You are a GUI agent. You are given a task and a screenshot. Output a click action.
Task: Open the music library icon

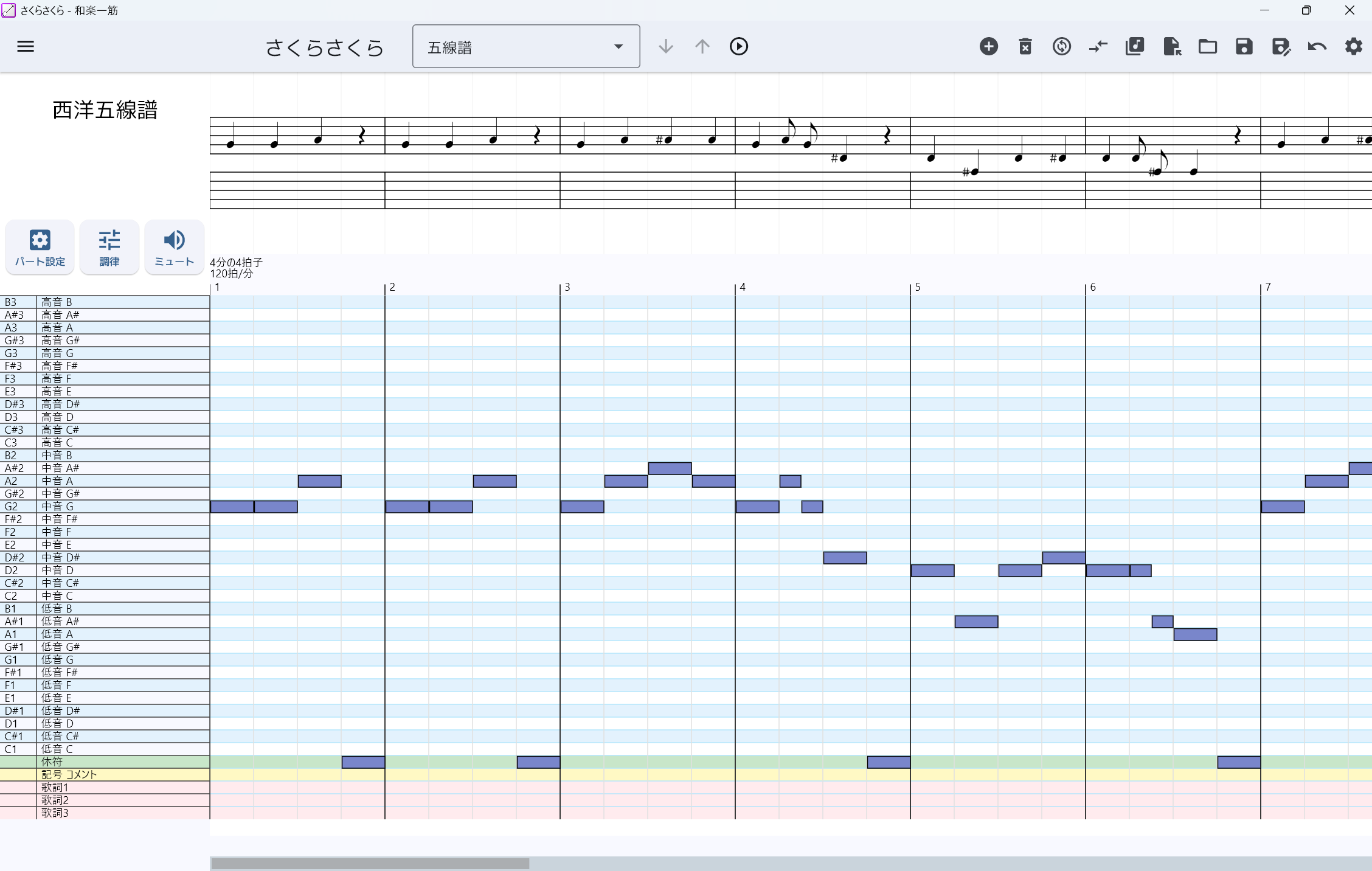pos(1135,46)
